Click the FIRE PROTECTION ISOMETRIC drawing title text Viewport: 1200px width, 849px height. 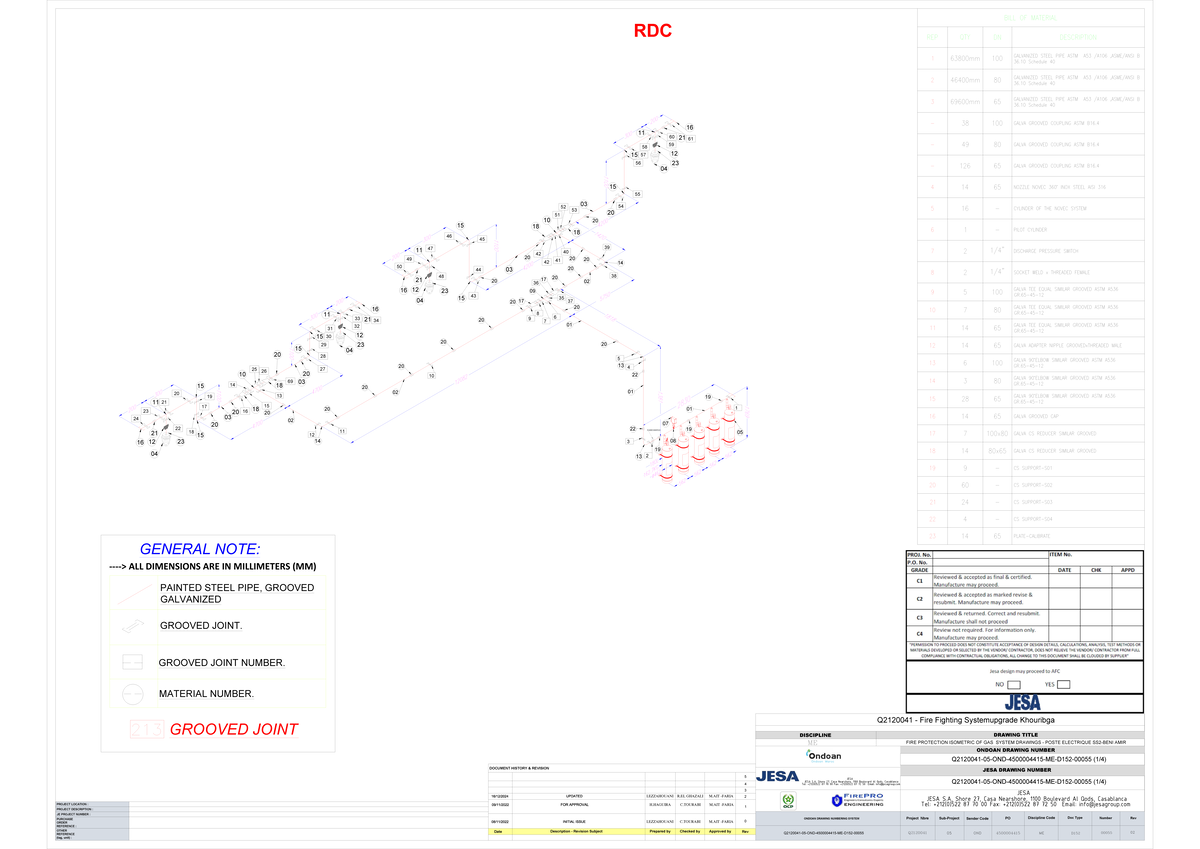tap(1016, 742)
